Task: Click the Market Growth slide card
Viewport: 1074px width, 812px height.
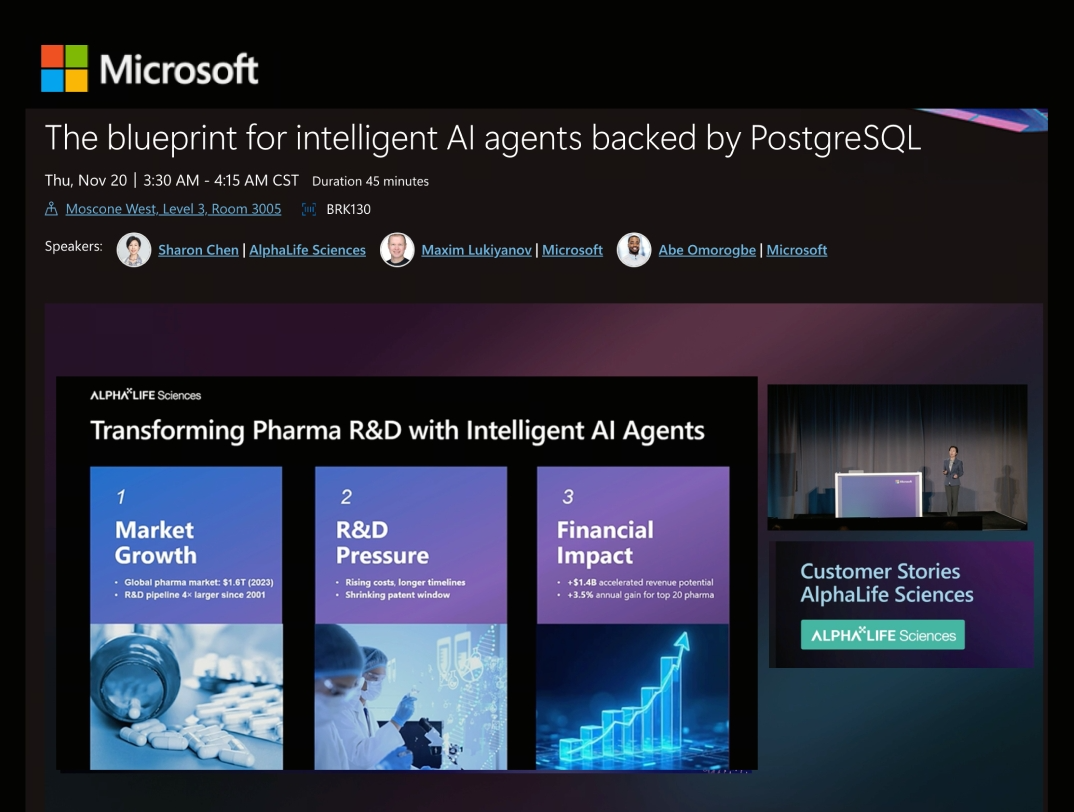Action: [x=186, y=617]
